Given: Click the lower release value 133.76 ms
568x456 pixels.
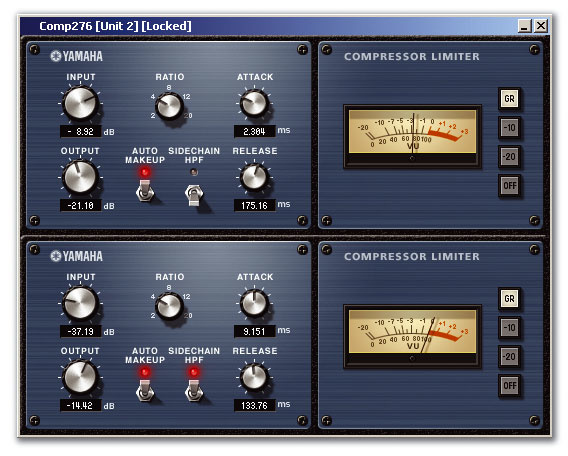Looking at the screenshot, I should click(255, 405).
